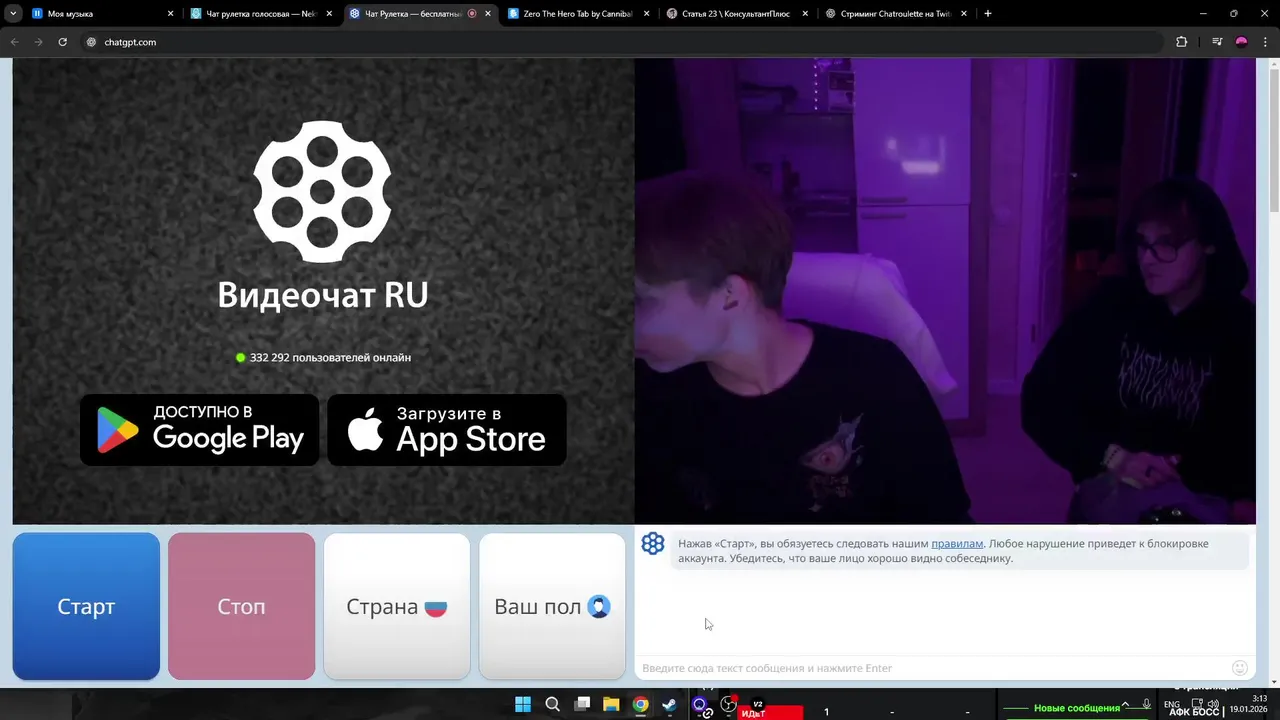This screenshot has height=720, width=1280.
Task: Click the browser forward arrow
Action: pos(38,42)
